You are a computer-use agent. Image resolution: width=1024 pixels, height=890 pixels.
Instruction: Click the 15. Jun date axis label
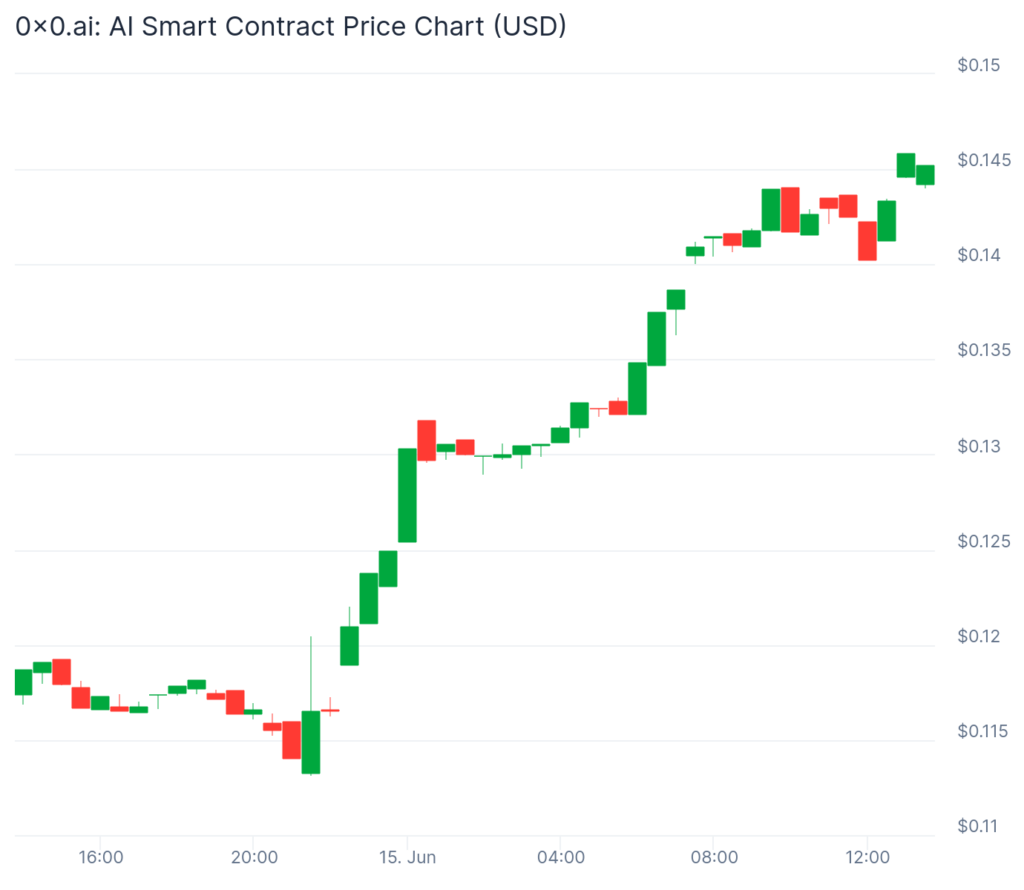click(x=407, y=858)
